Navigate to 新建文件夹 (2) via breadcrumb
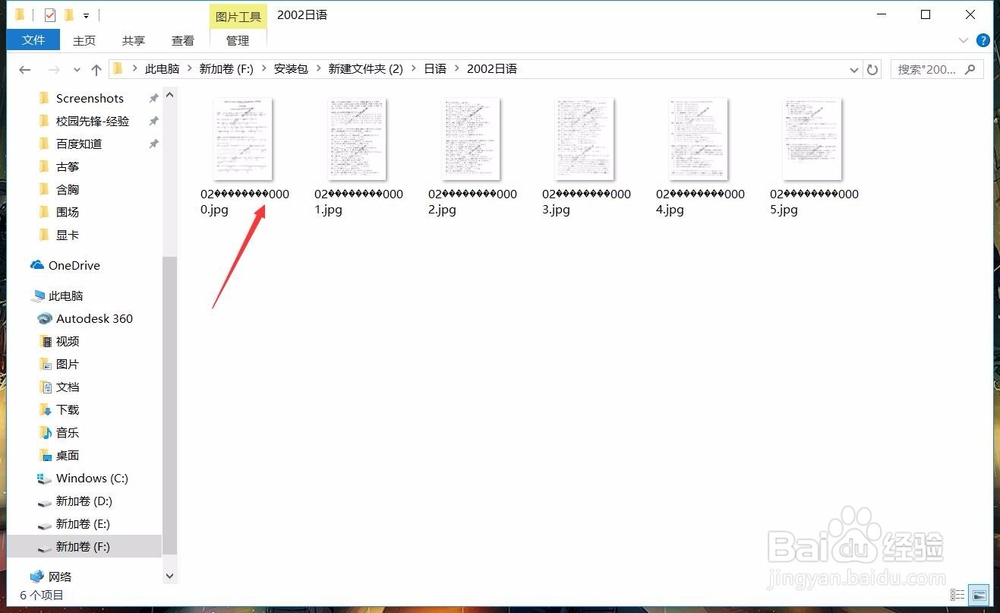The height and width of the screenshot is (613, 1000). coord(364,68)
